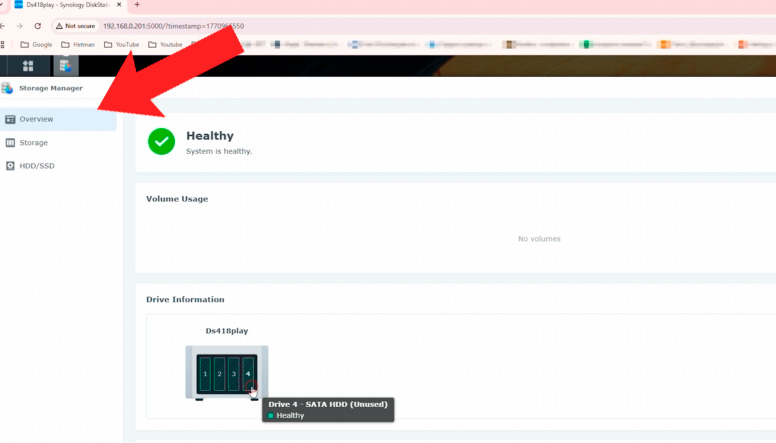This screenshot has width=776, height=443.
Task: Open the HDD/SSD section
Action: click(58, 166)
